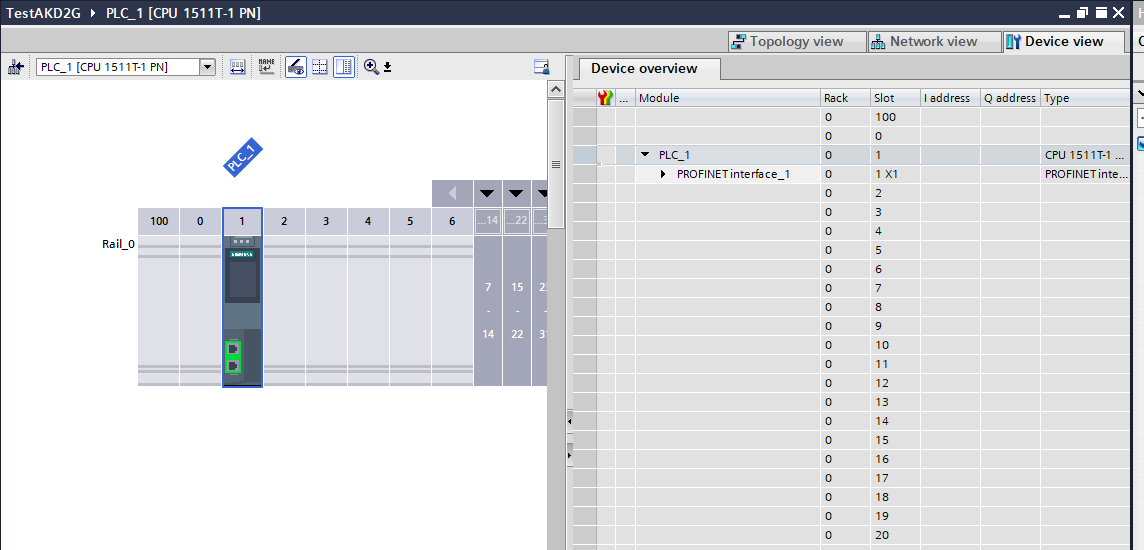Click the PLC_1 module name cell

(727, 155)
